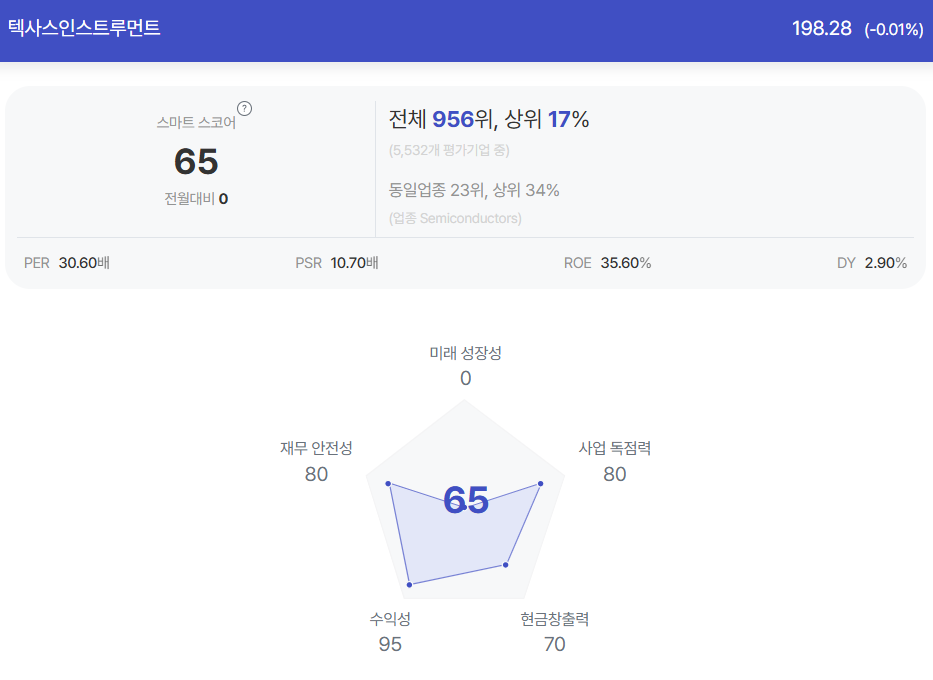The image size is (933, 680).
Task: Click the 상위 17% percentile text
Action: pyautogui.click(x=546, y=119)
